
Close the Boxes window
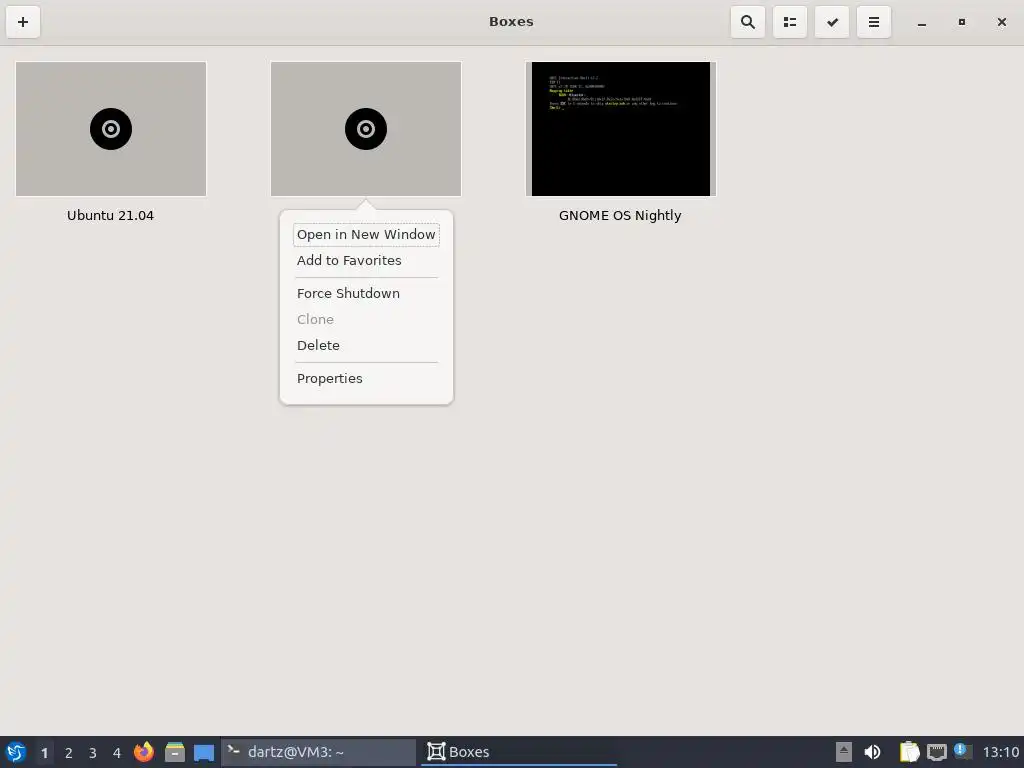click(x=1001, y=22)
